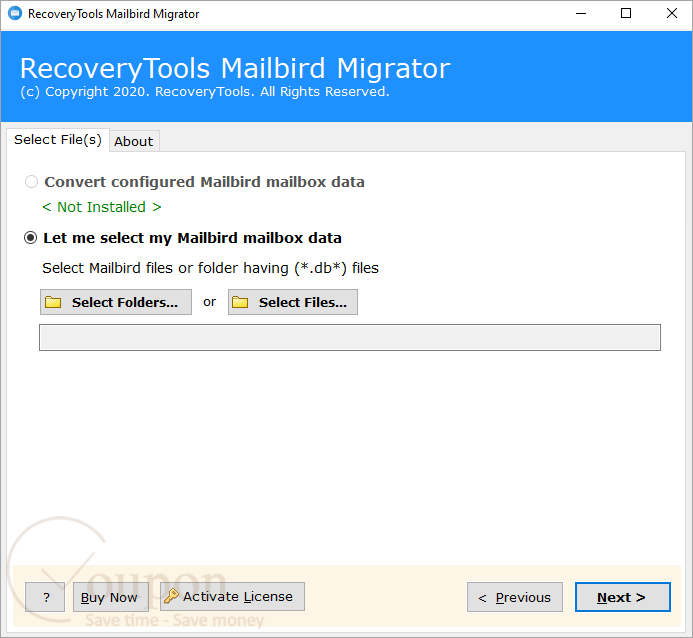693x638 pixels.
Task: Click the empty file path field
Action: point(350,338)
